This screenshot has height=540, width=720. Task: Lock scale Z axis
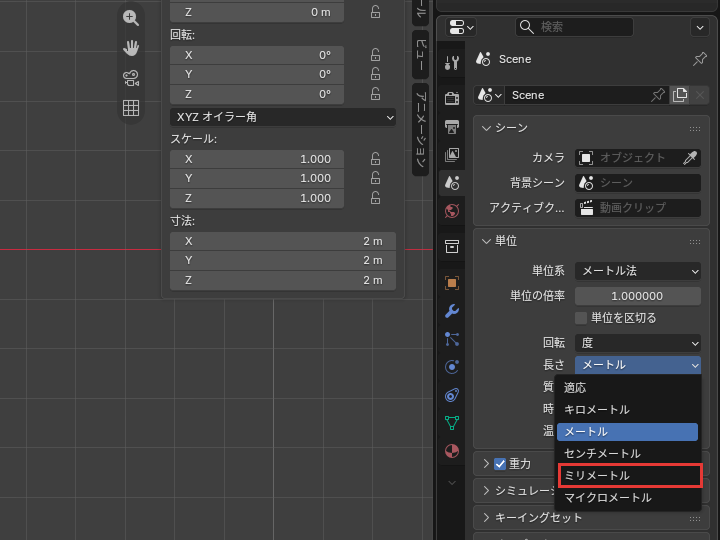point(375,198)
